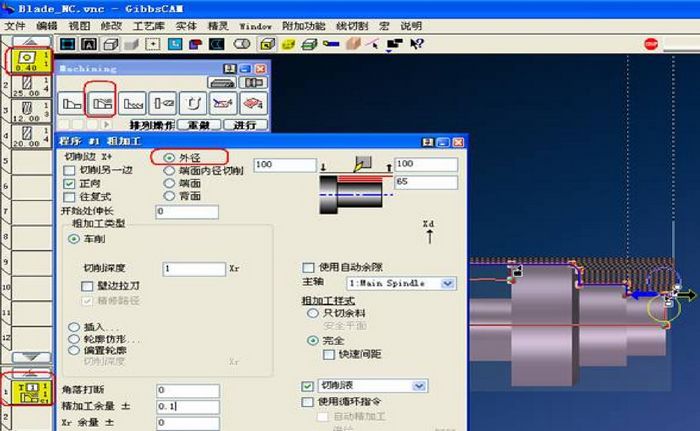Click the 3D box wireframe icon in top toolbar
The image size is (700, 431).
(110, 44)
